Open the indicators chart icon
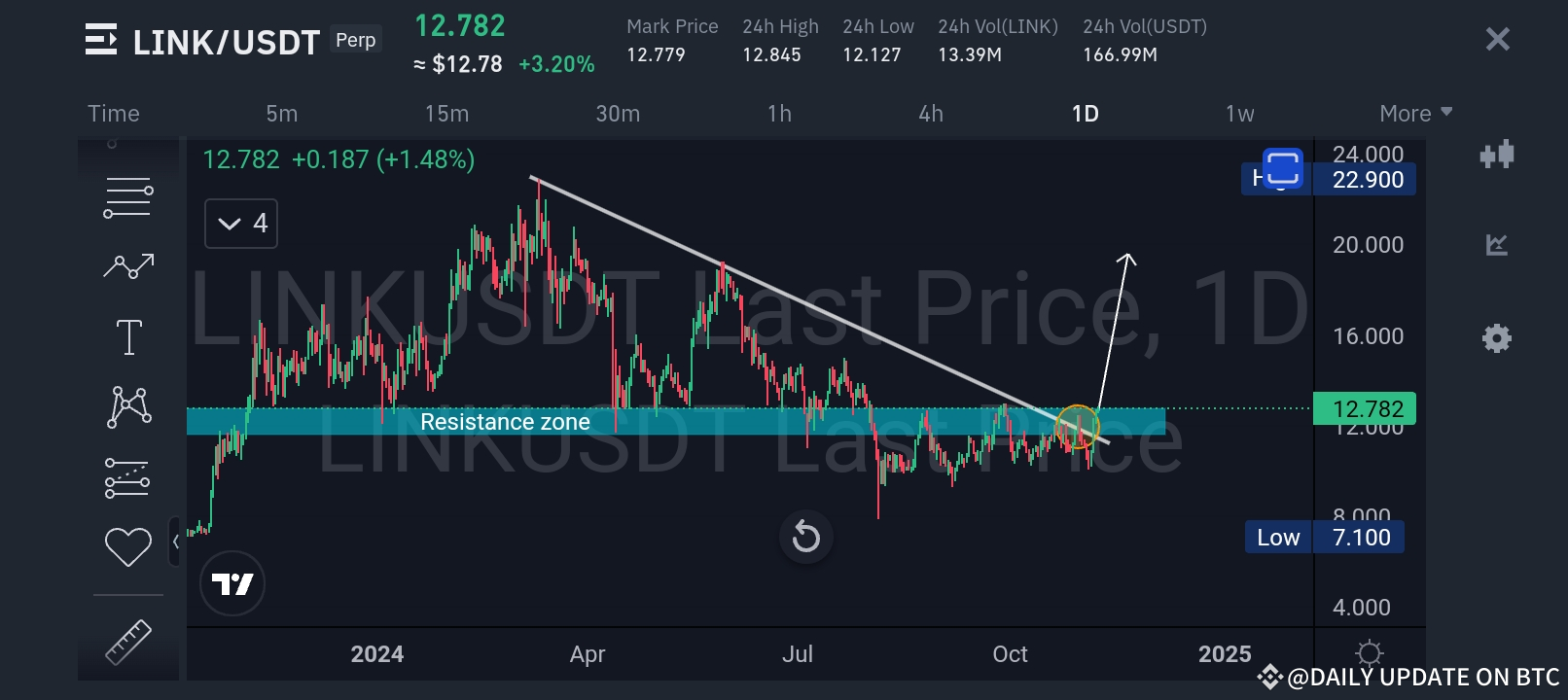1568x700 pixels. tap(1497, 244)
